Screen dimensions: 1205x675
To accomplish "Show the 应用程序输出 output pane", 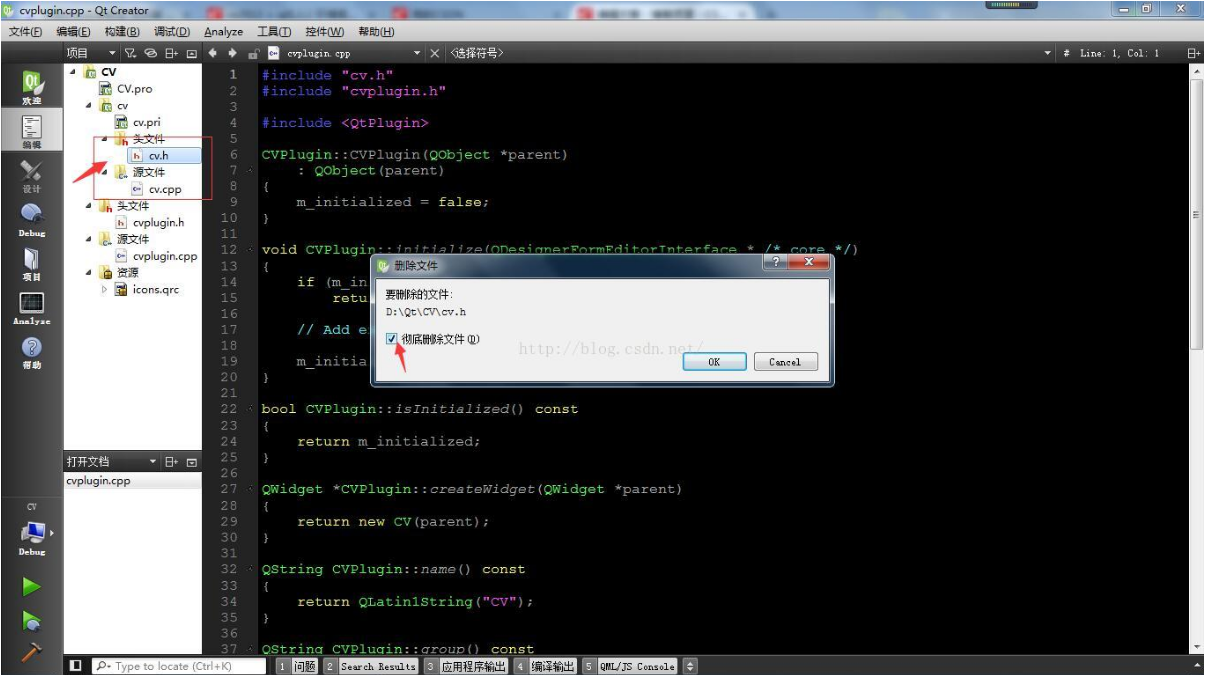I will tap(466, 666).
